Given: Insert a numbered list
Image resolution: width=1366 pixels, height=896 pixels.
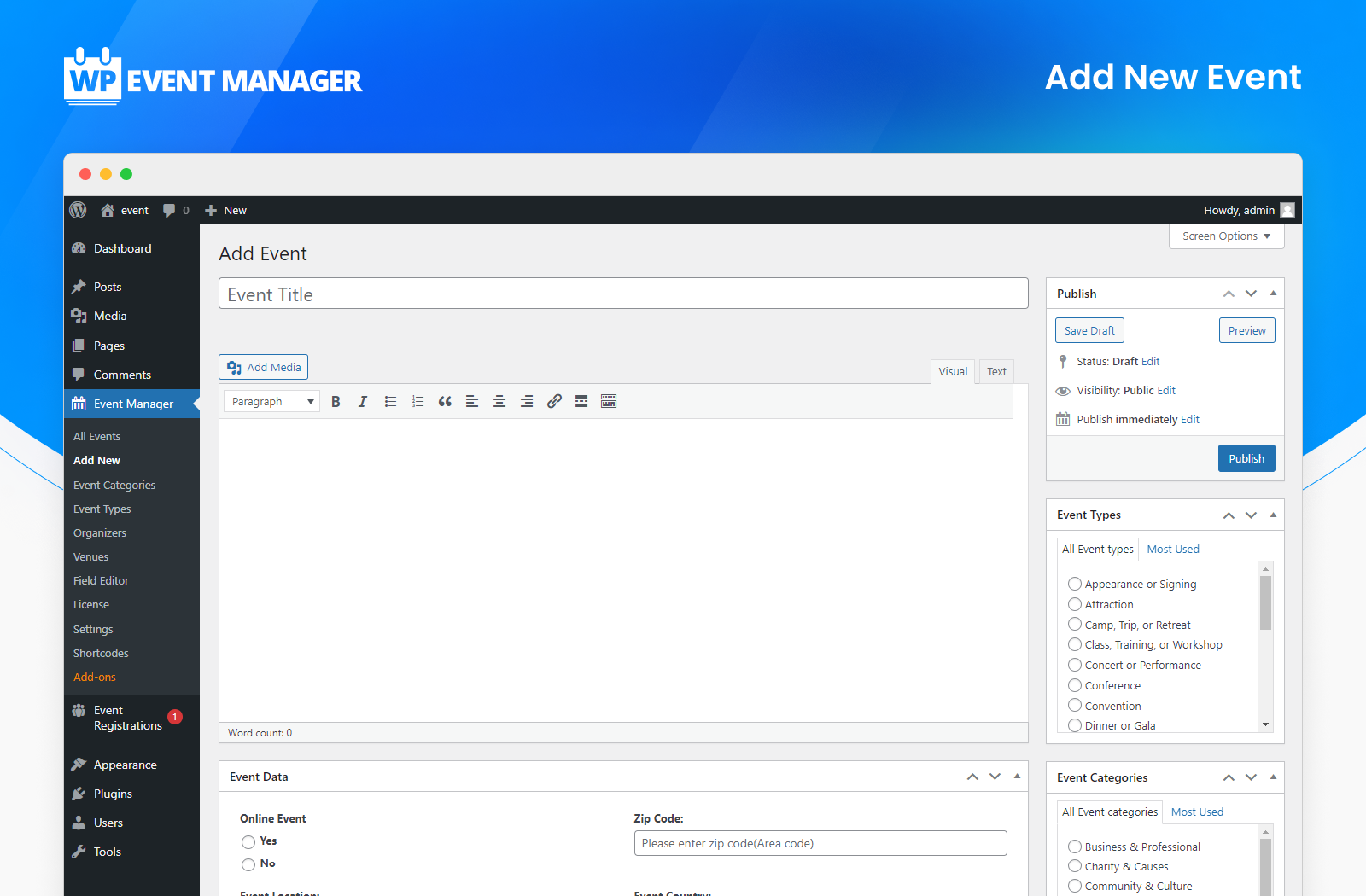Looking at the screenshot, I should tap(417, 401).
